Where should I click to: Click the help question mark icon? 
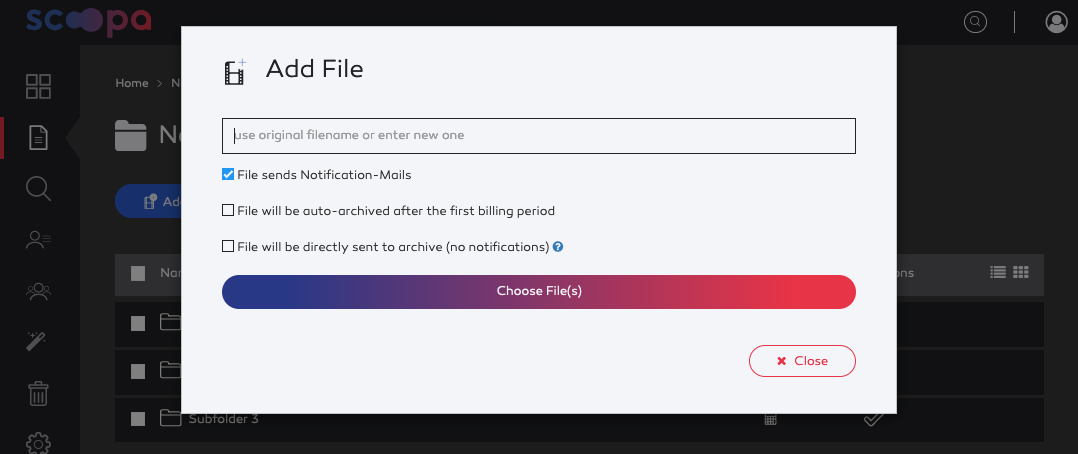click(558, 246)
